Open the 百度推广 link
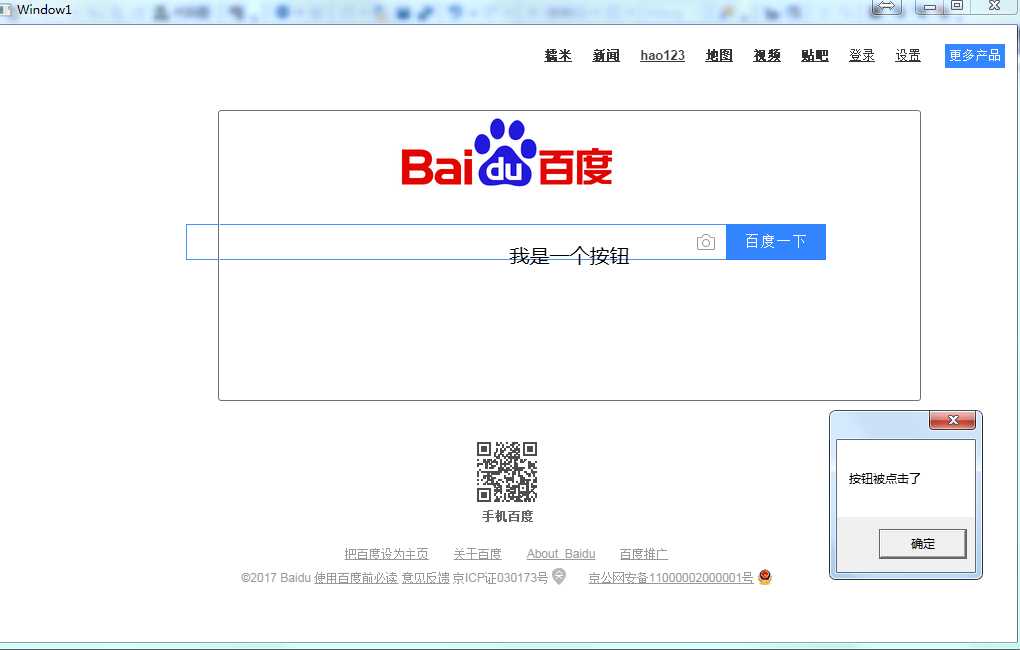This screenshot has height=650, width=1020. 643,554
